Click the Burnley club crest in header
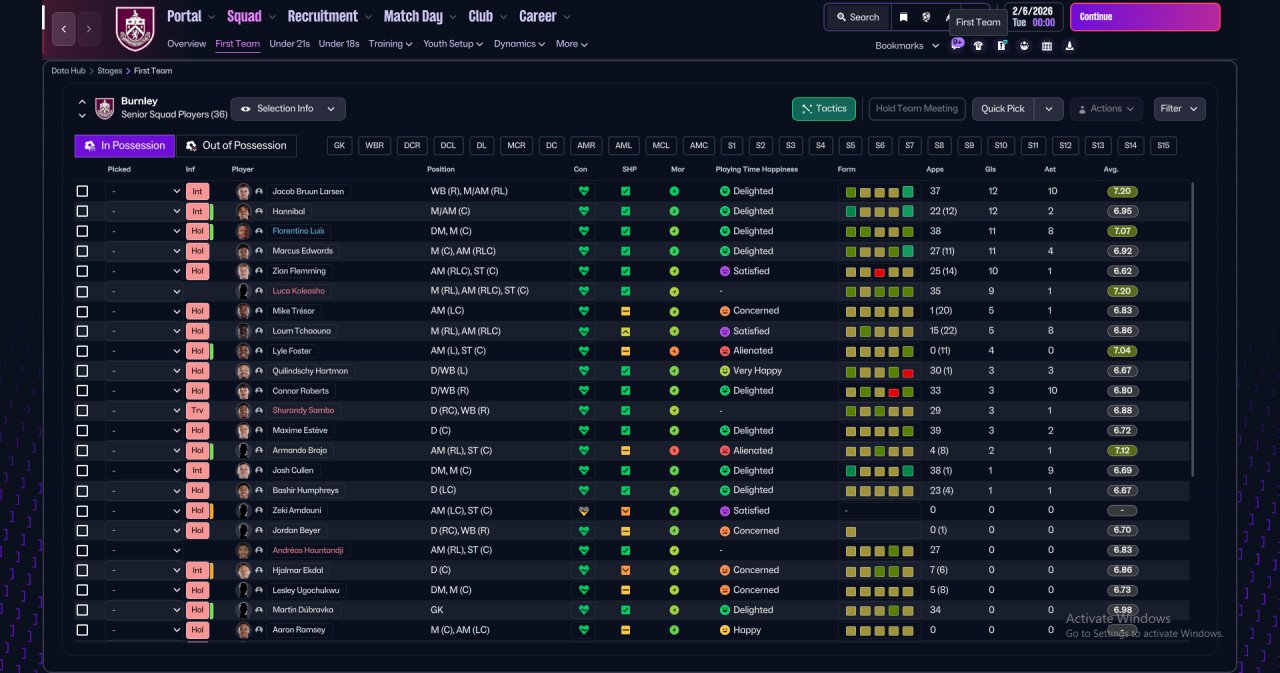 pyautogui.click(x=135, y=28)
